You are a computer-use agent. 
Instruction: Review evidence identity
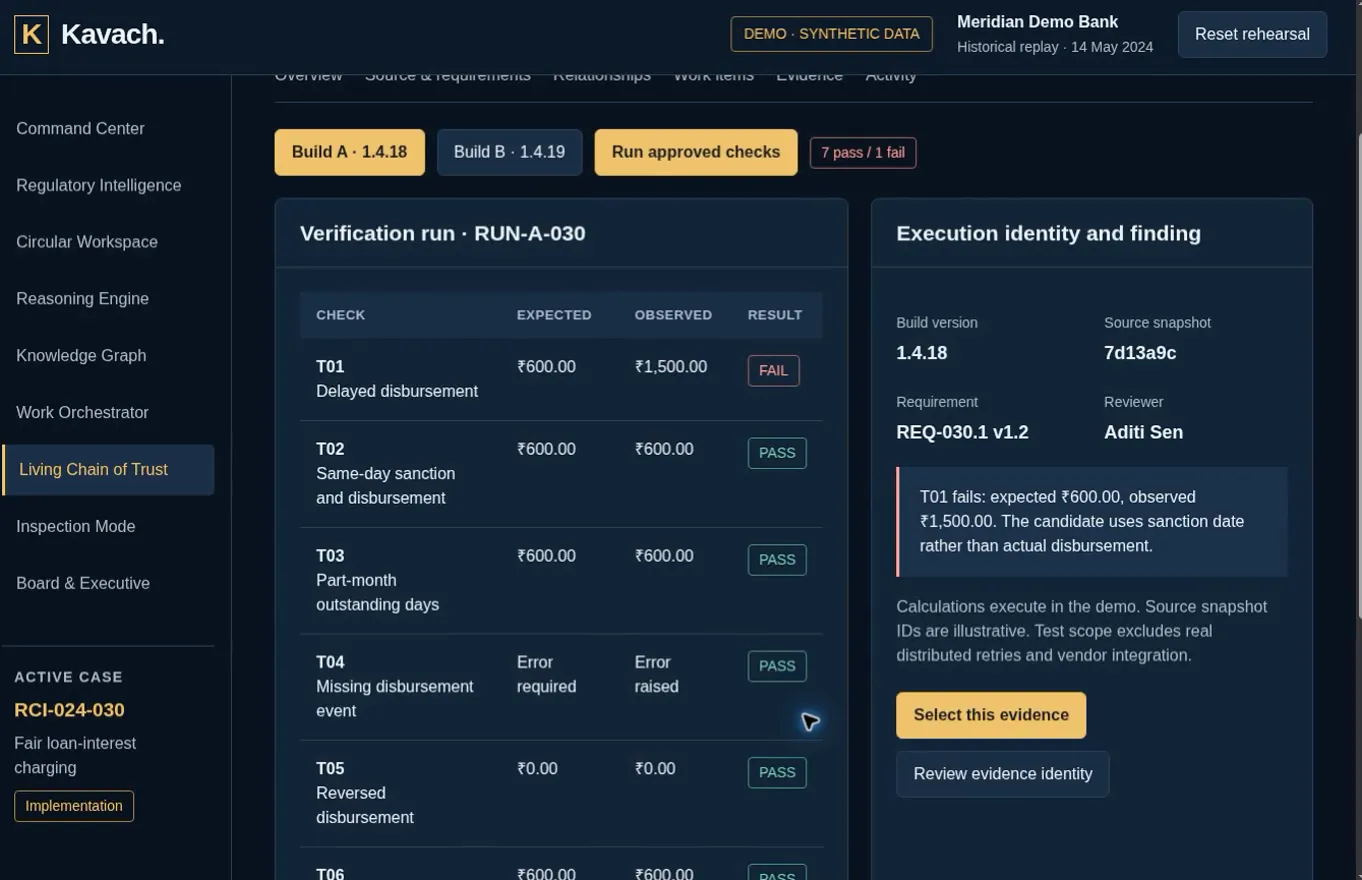[x=1003, y=774]
